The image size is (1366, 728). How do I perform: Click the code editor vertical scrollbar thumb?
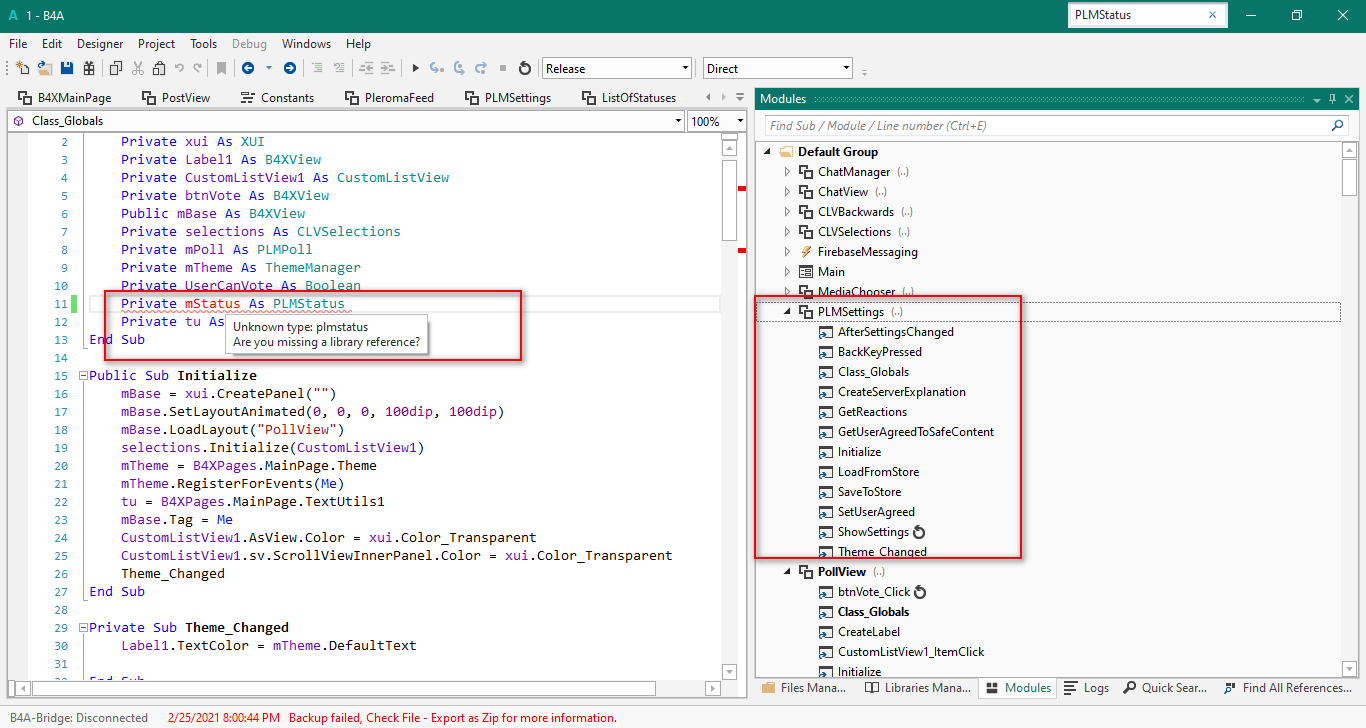point(729,200)
